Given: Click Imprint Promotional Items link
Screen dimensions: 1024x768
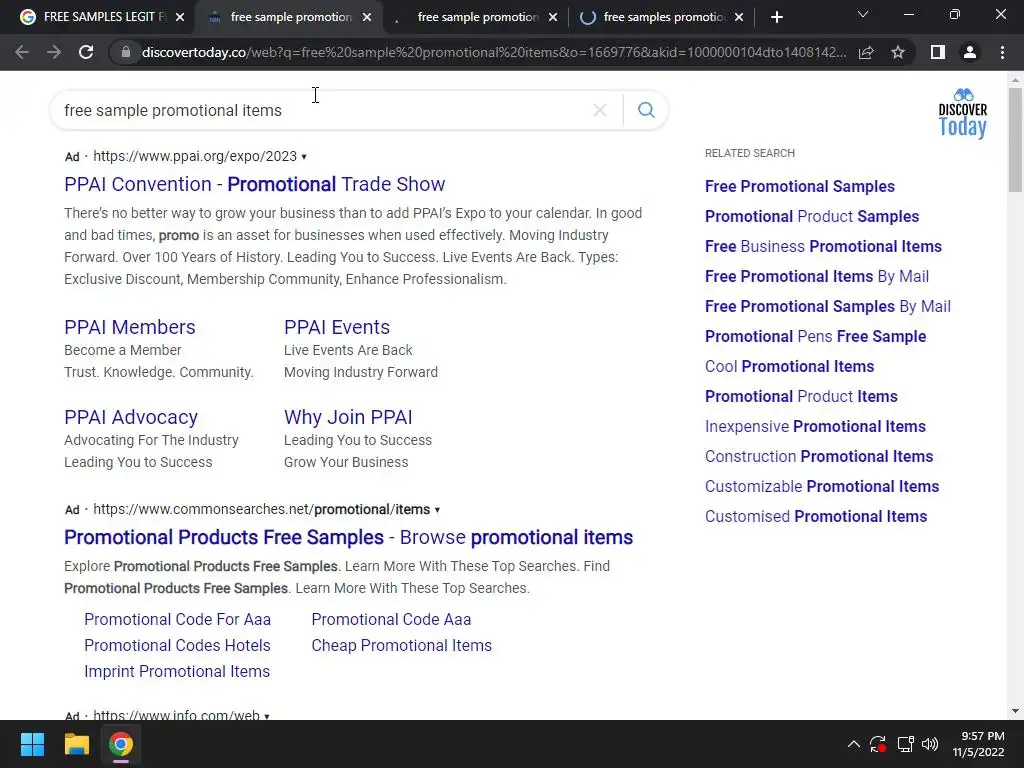Looking at the screenshot, I should coord(177,671).
